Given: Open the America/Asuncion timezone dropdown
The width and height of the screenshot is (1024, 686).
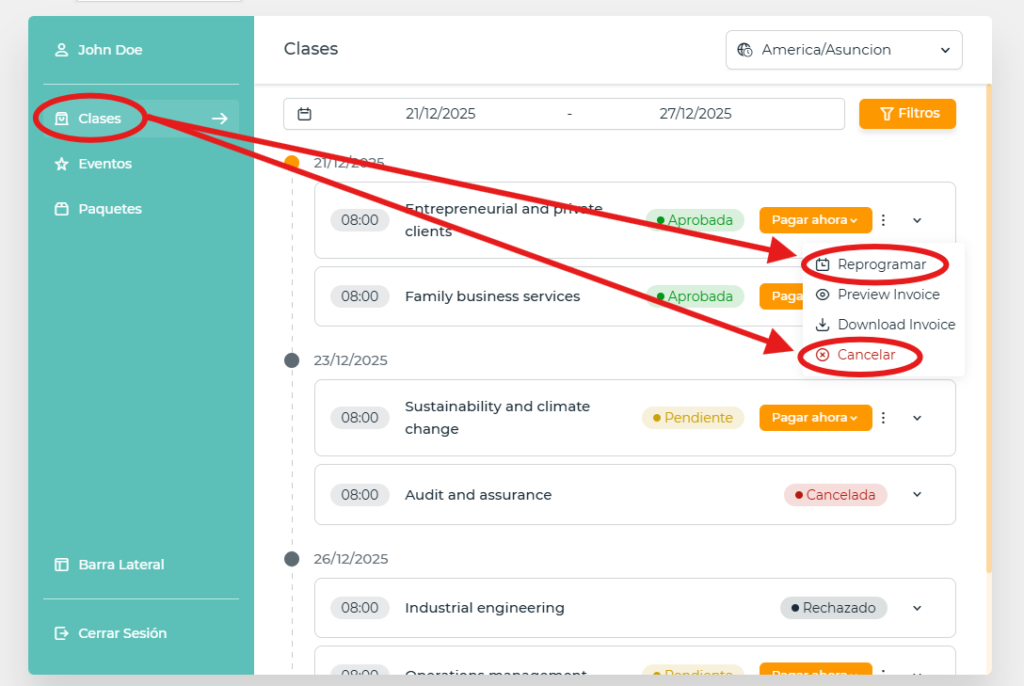Looking at the screenshot, I should 843,50.
